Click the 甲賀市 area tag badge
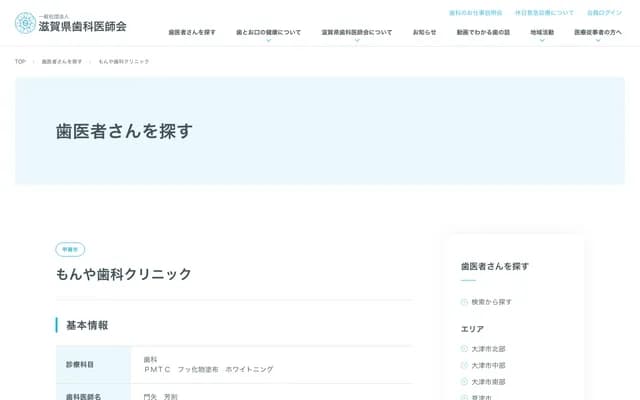The height and width of the screenshot is (400, 640). [70, 249]
